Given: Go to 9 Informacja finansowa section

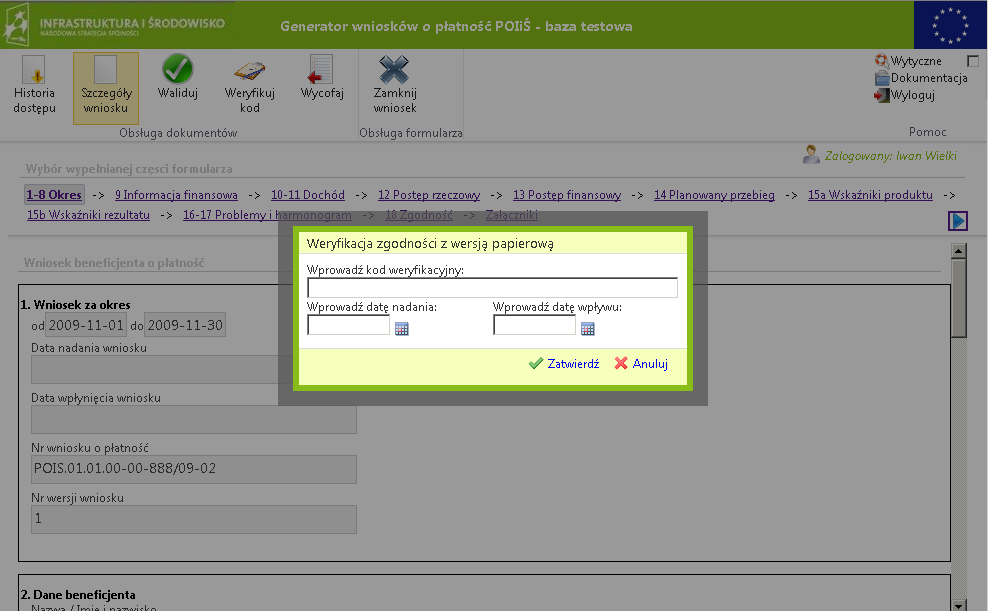Looking at the screenshot, I should 176,195.
